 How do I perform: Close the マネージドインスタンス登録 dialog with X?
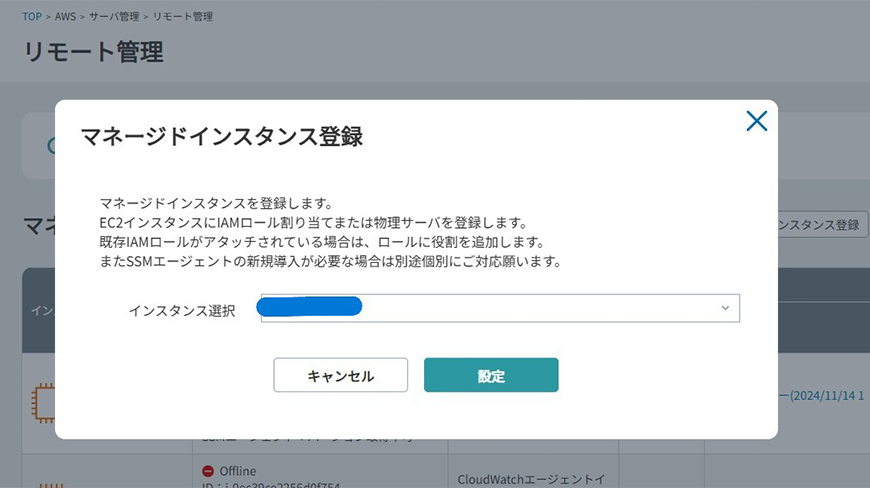pyautogui.click(x=756, y=121)
